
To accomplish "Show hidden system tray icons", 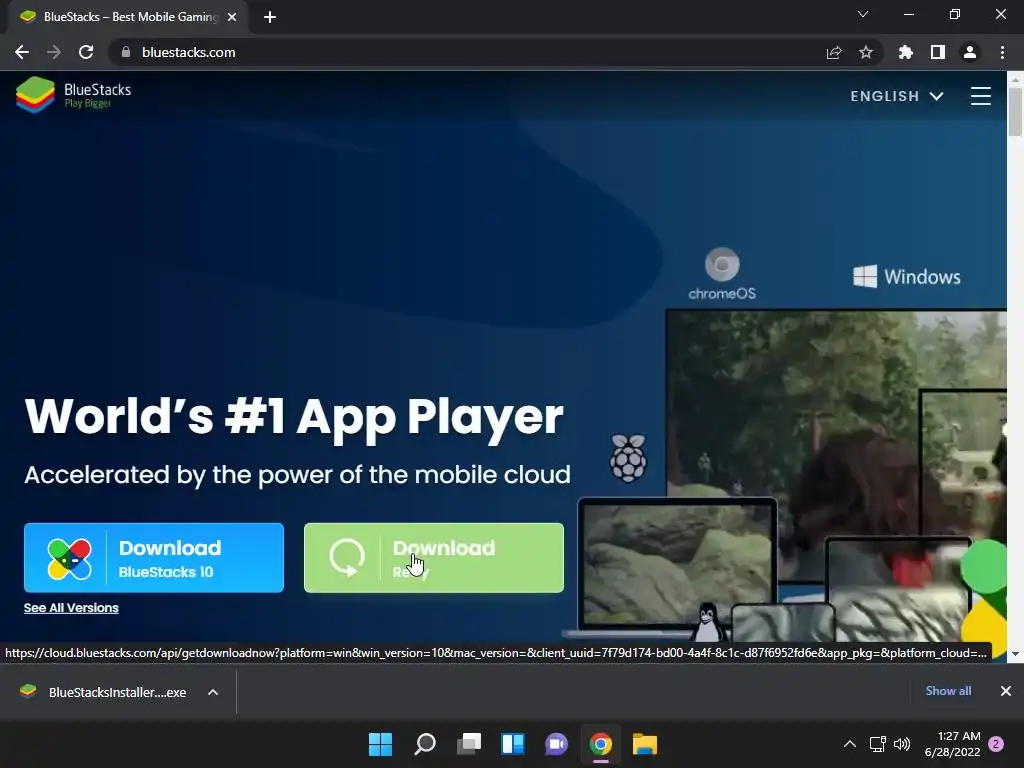I will click(x=850, y=744).
